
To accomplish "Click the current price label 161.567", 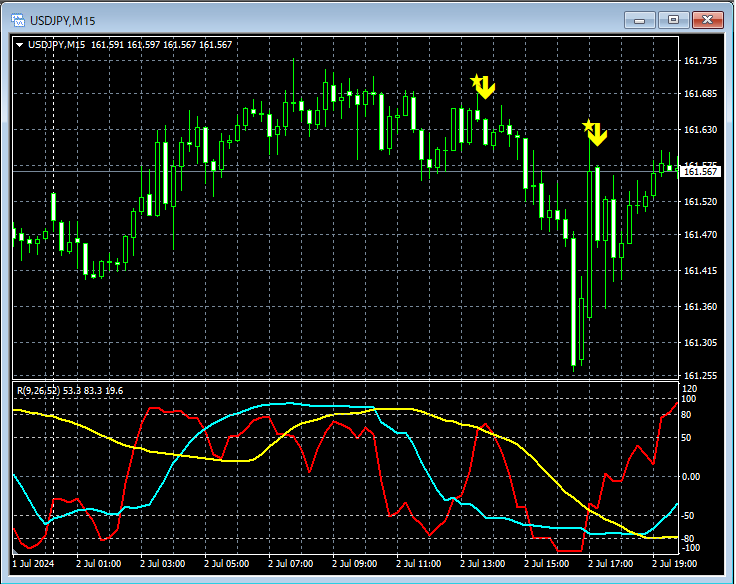I will click(x=700, y=172).
